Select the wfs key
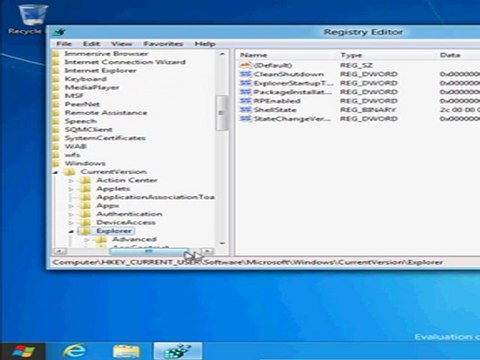The height and width of the screenshot is (360, 480). point(72,155)
